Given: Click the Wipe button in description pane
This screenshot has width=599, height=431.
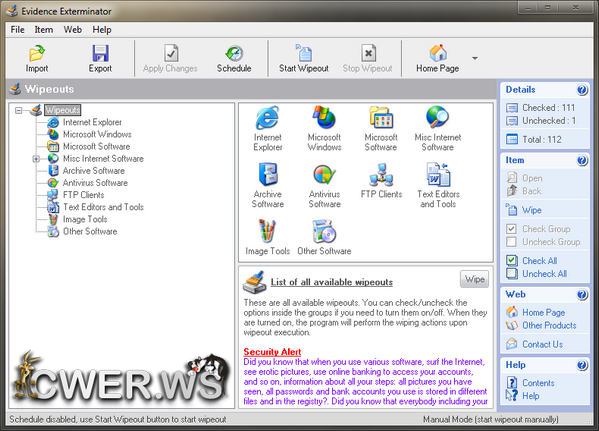Looking at the screenshot, I should click(474, 279).
